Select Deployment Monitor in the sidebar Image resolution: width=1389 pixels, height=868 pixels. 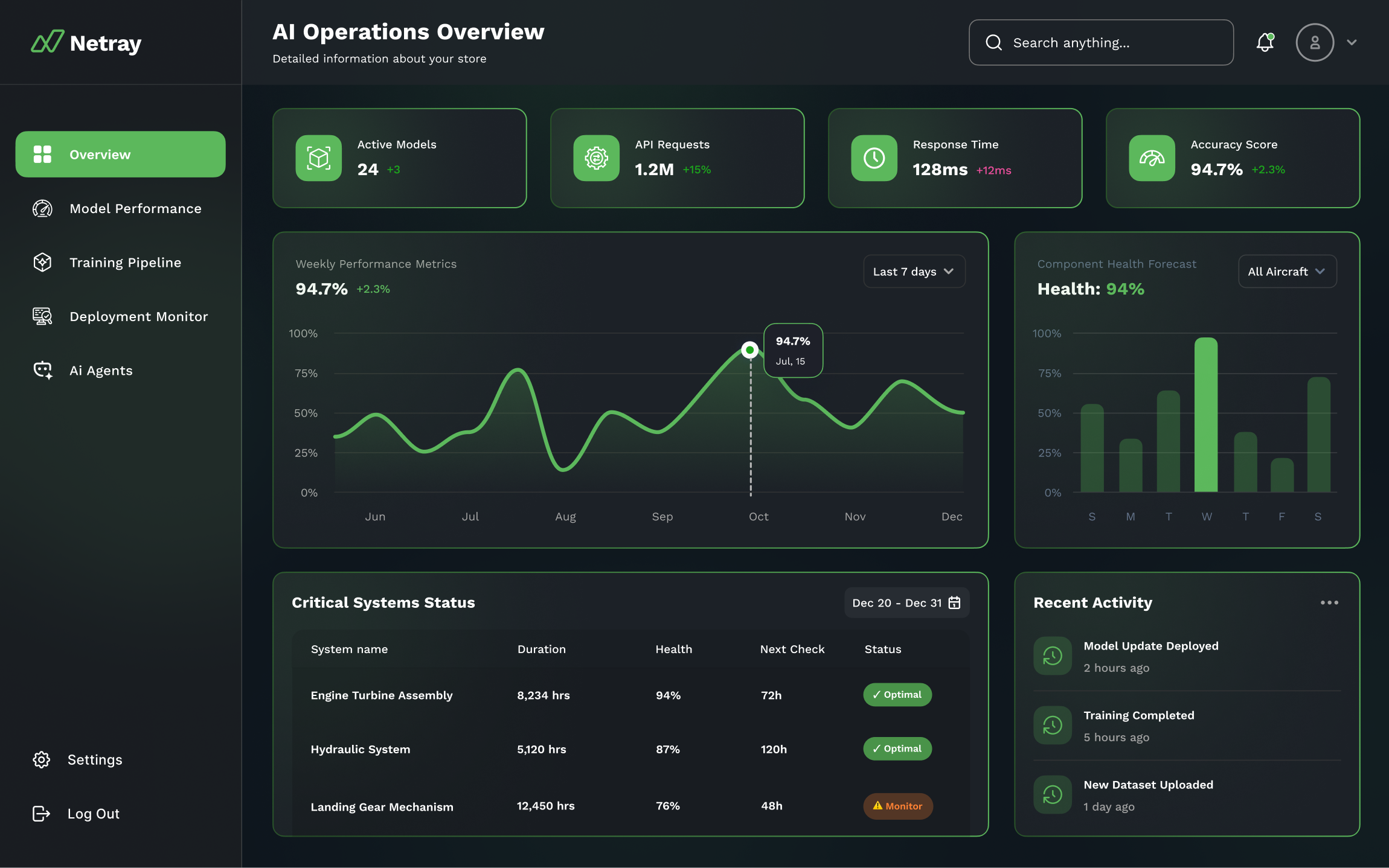(138, 316)
